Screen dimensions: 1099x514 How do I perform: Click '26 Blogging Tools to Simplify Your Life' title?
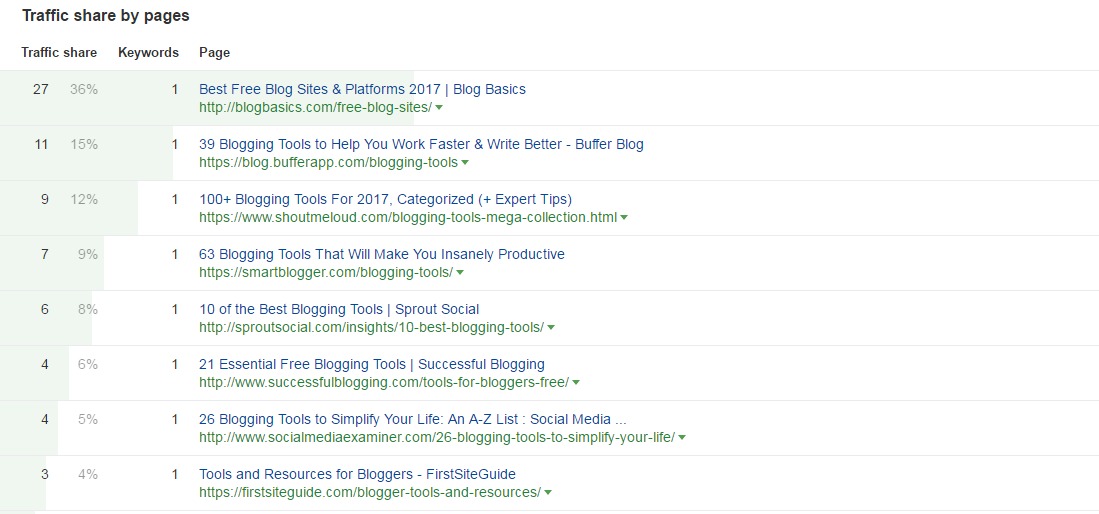click(413, 419)
